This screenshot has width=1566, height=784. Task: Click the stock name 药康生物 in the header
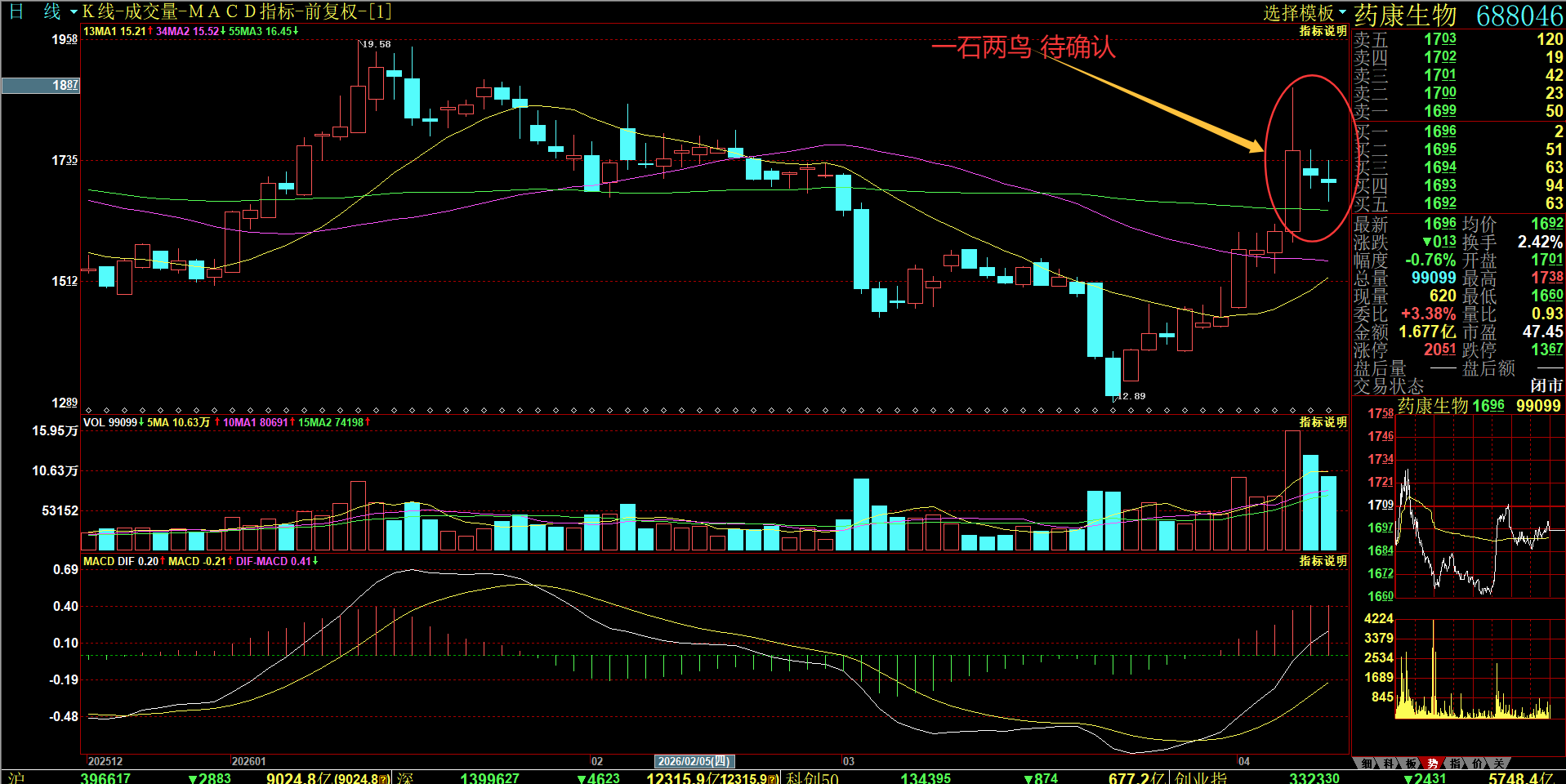point(1405,15)
